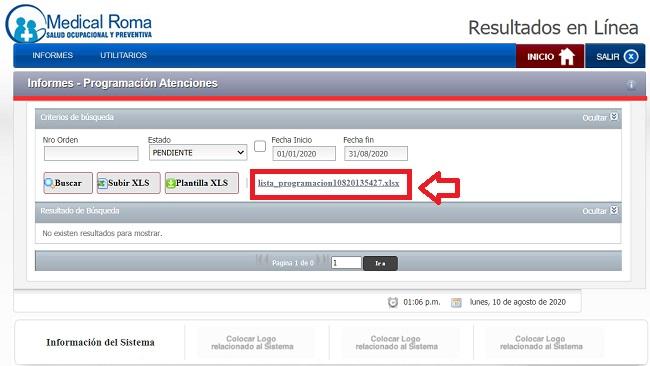
Task: Collapse Criterios de búsqueda with Ocultar
Action: (599, 117)
